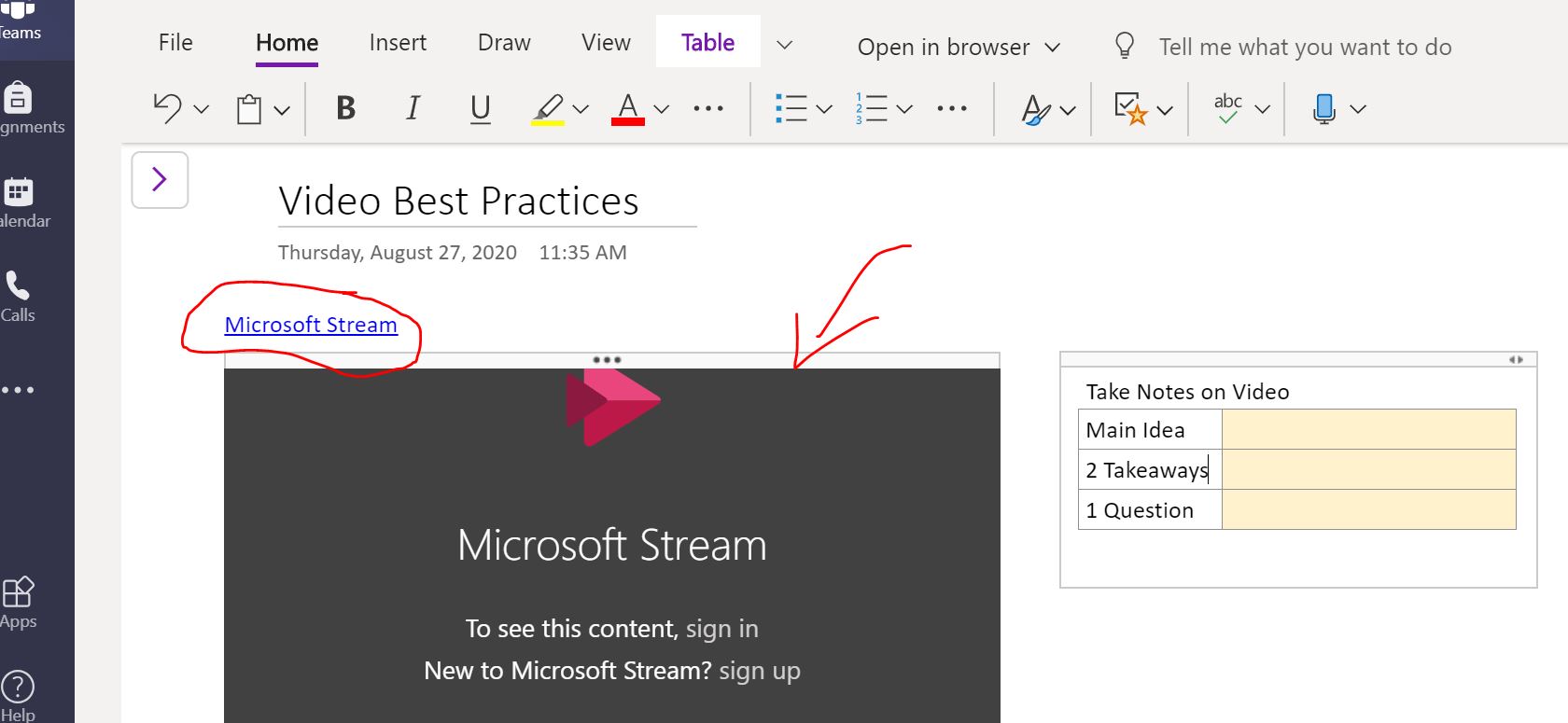Click the 2 Takeaways table cell

[x=1150, y=469]
